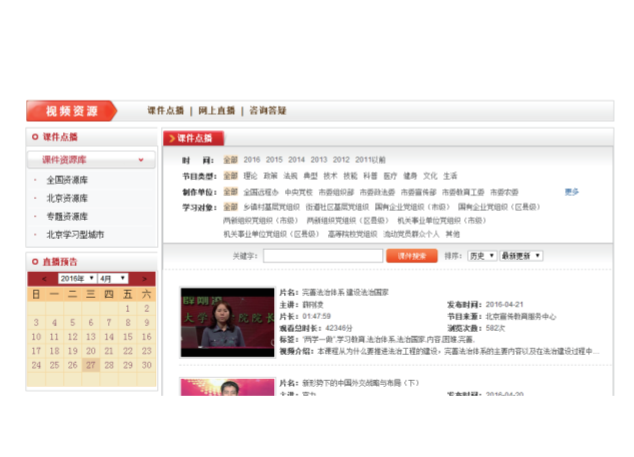Open the 最新更新 sort dropdown

tap(521, 256)
